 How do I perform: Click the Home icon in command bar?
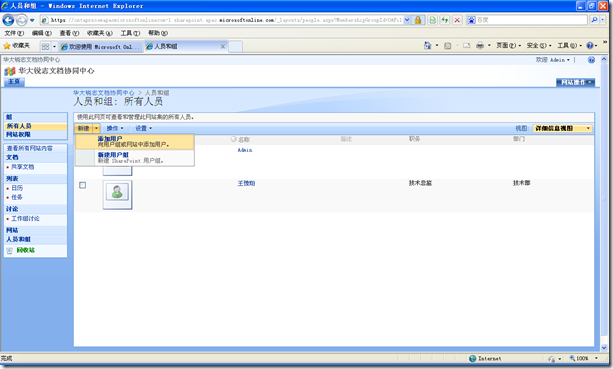[428, 46]
